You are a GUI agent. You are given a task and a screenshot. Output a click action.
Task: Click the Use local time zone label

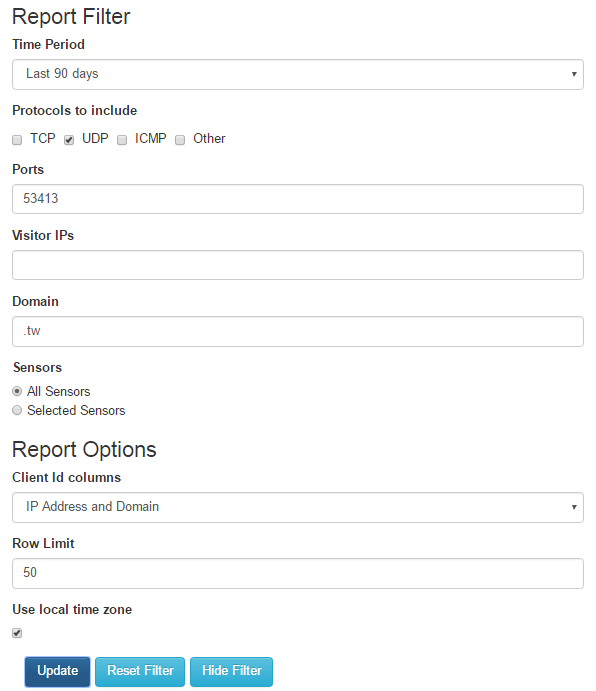tap(72, 609)
